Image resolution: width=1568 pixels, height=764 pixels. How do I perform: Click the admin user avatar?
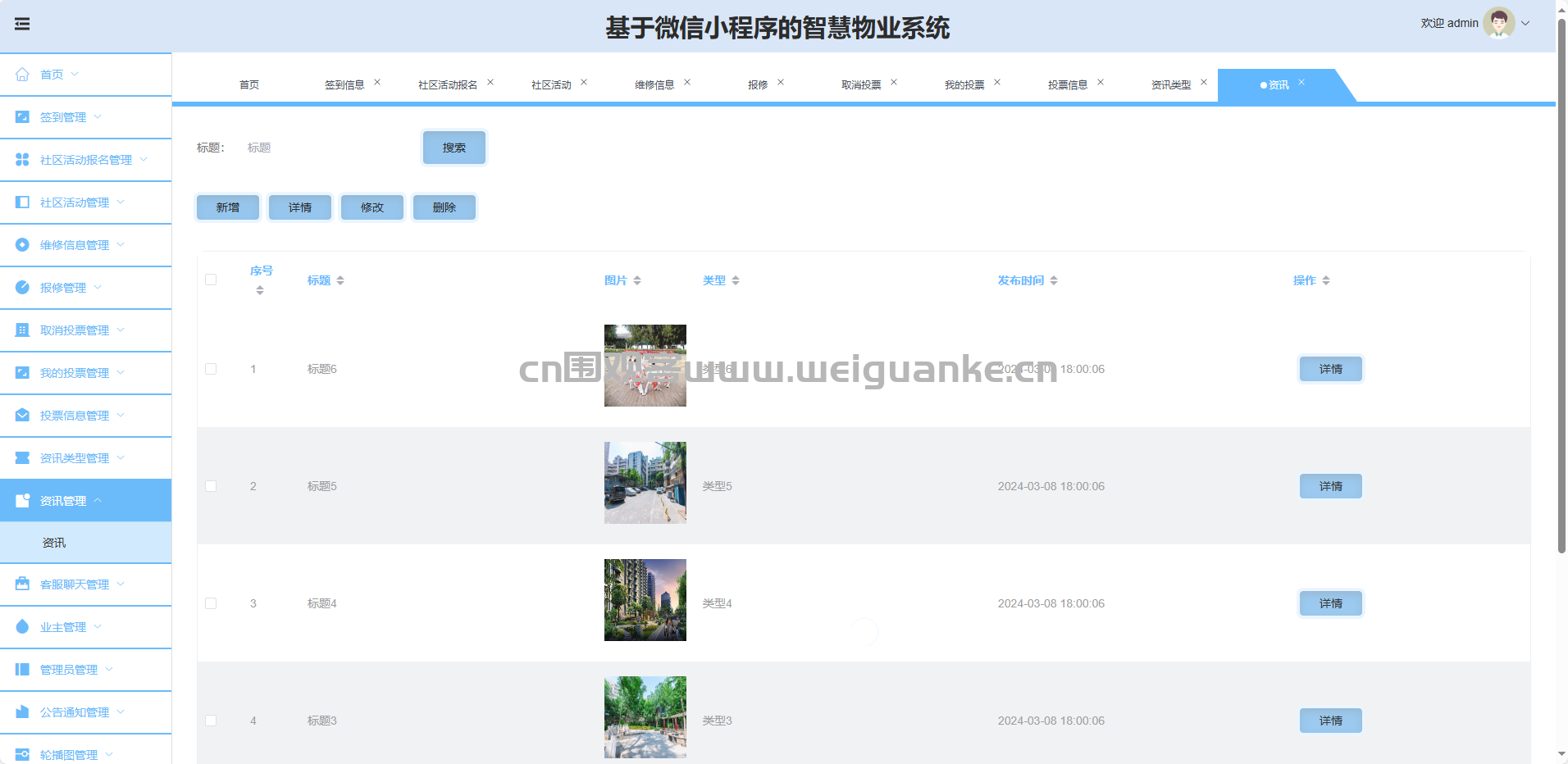tap(1498, 23)
